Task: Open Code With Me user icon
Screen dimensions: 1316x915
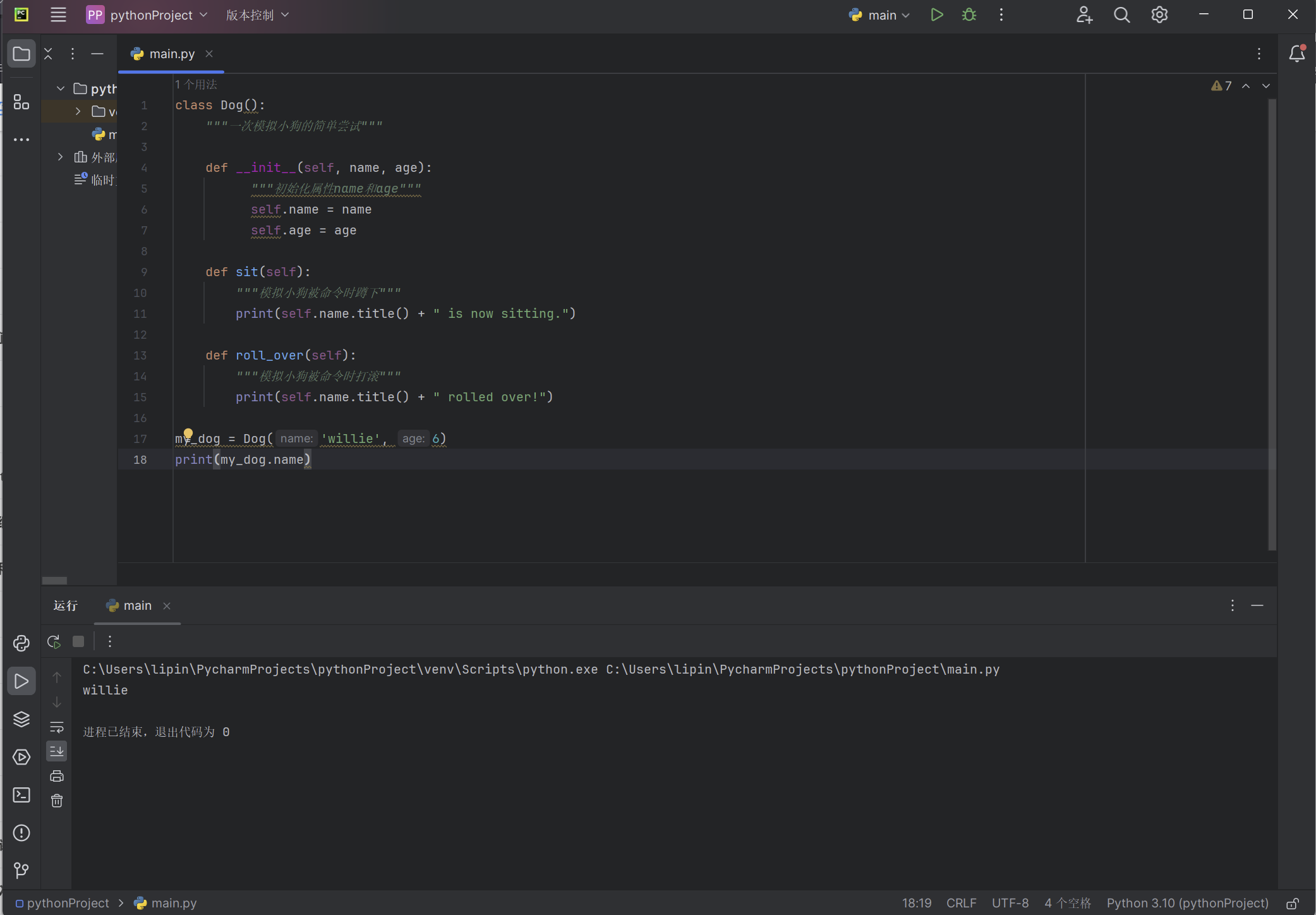Action: 1084,15
